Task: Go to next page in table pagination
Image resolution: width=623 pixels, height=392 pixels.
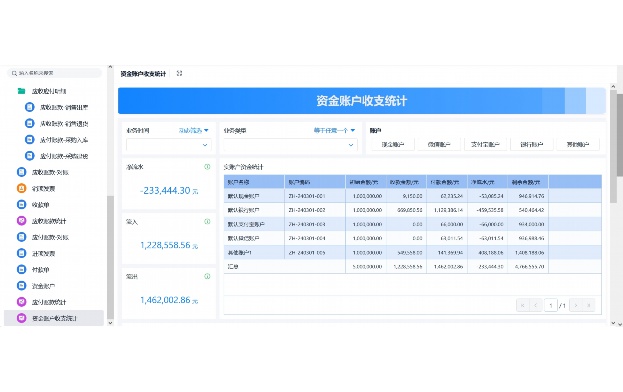Action: click(x=576, y=305)
